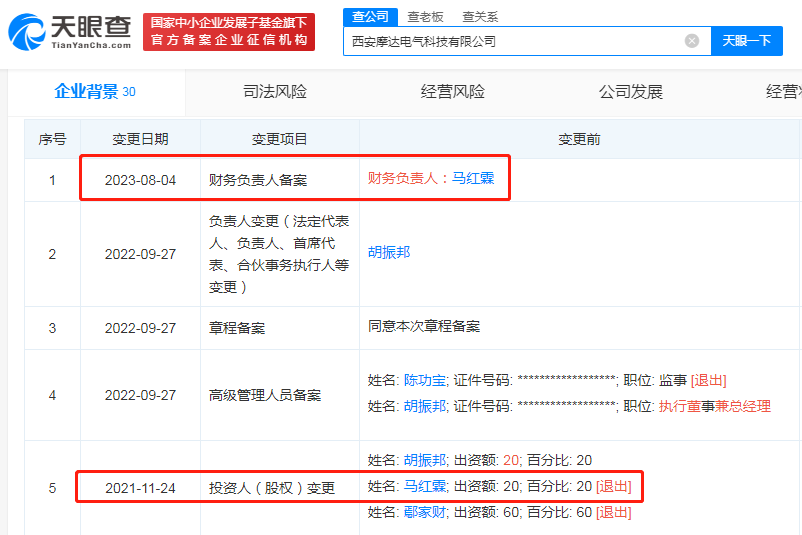Open 马红霖 link in 投资人变更 row
This screenshot has height=535, width=802.
click(424, 487)
